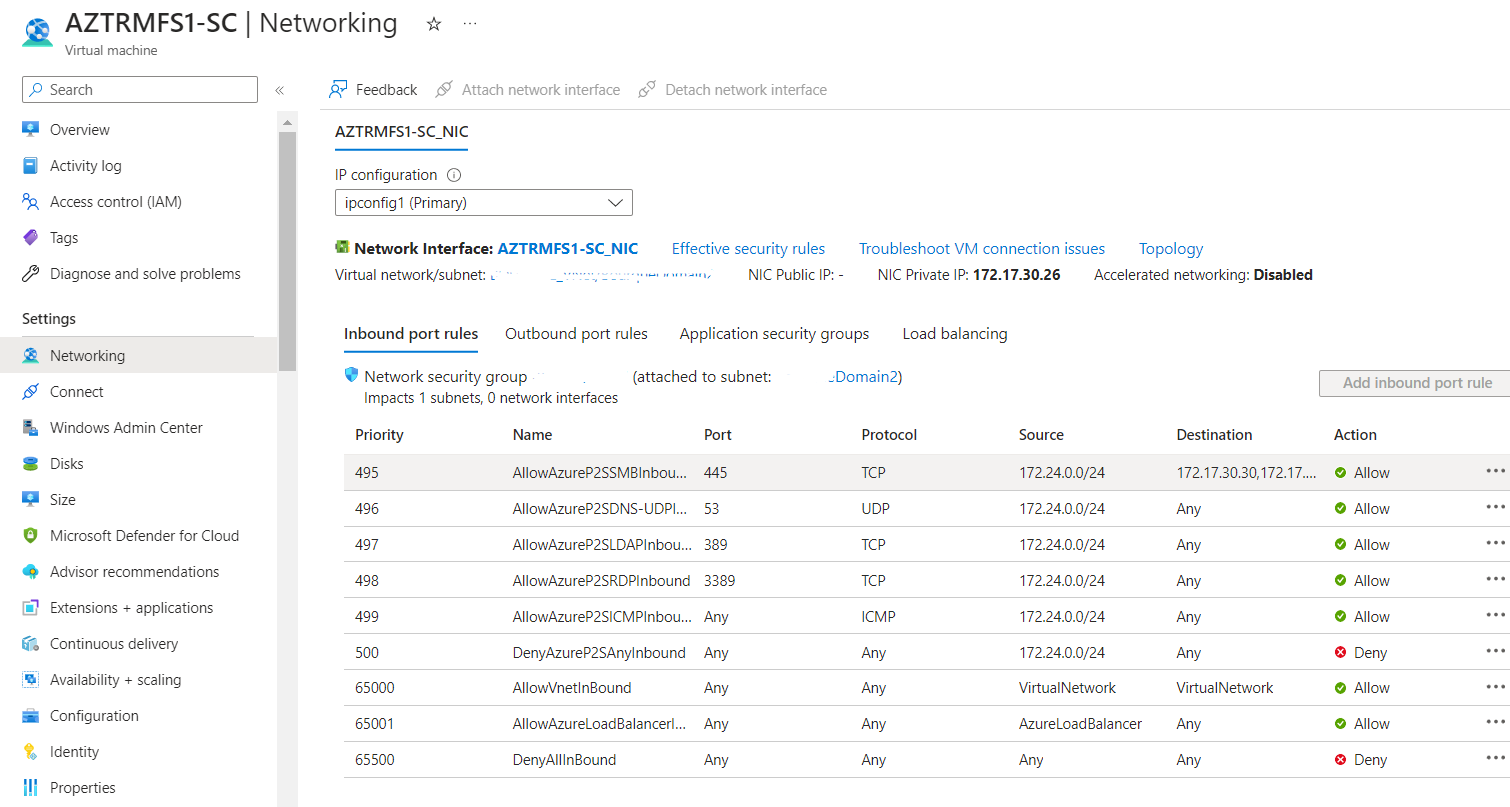Click the ICMP protocol cell
Image resolution: width=1510 pixels, height=807 pixels.
(878, 617)
